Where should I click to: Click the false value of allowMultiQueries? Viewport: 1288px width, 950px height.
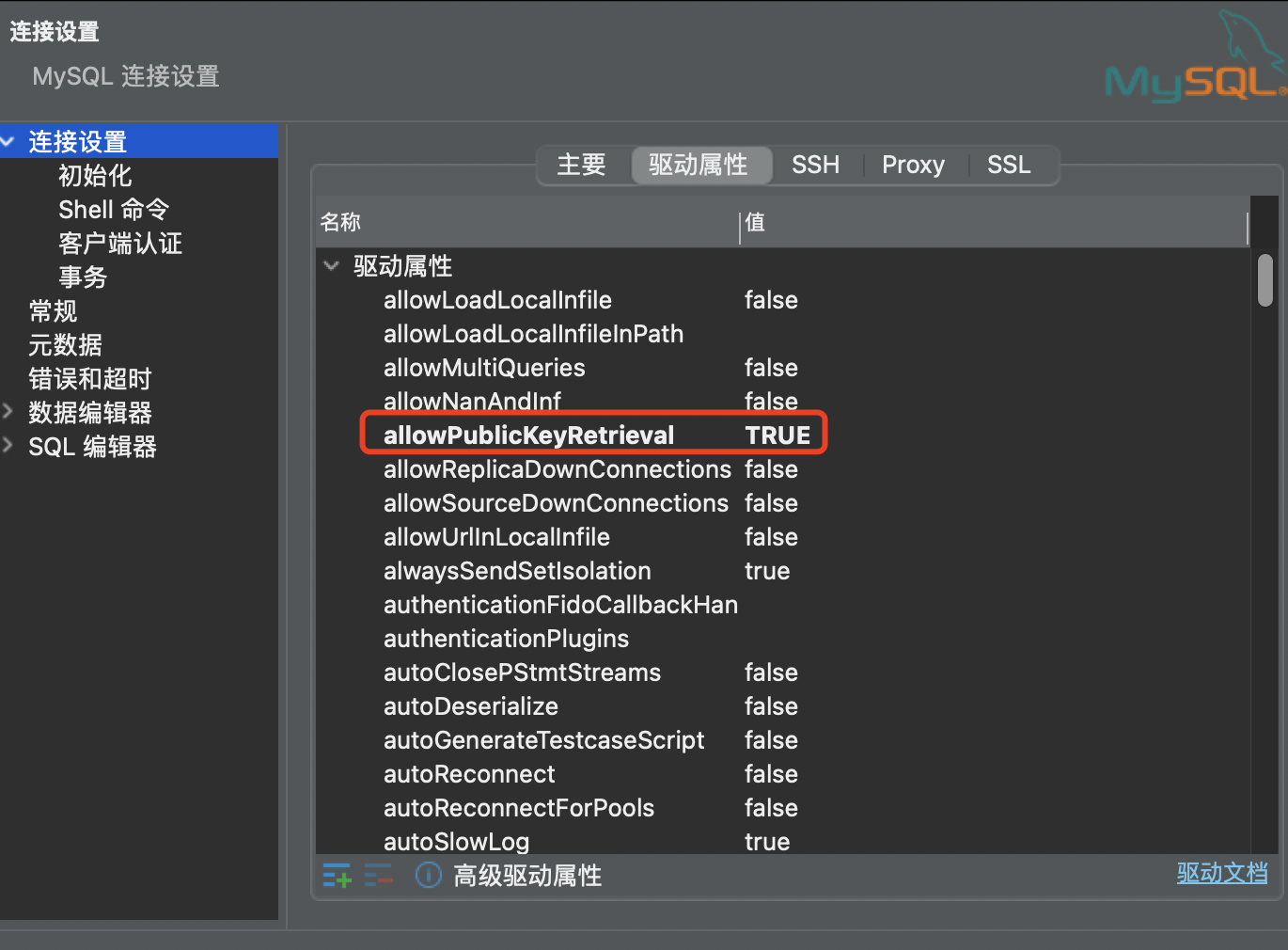pyautogui.click(x=771, y=368)
